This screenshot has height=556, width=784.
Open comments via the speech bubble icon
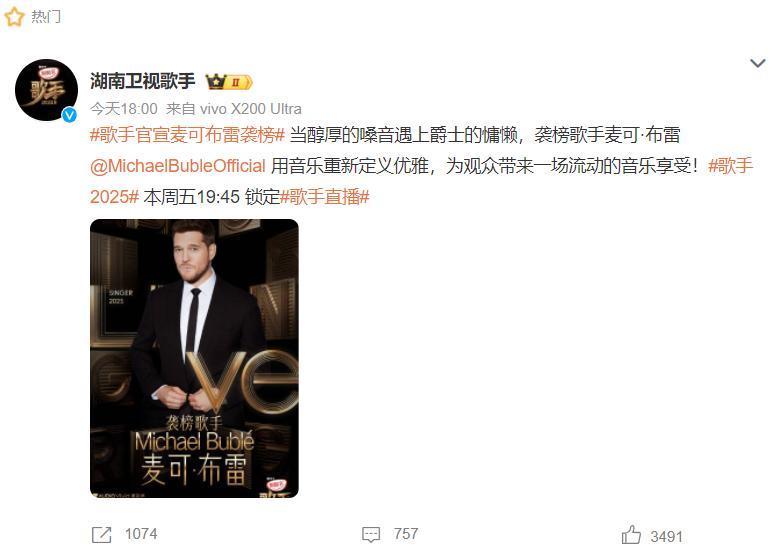tap(371, 534)
